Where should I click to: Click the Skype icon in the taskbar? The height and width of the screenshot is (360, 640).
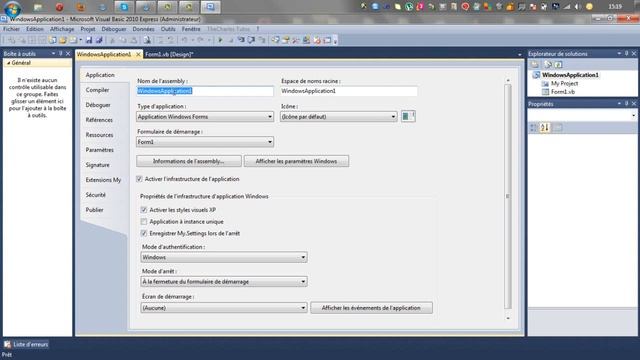pos(124,7)
